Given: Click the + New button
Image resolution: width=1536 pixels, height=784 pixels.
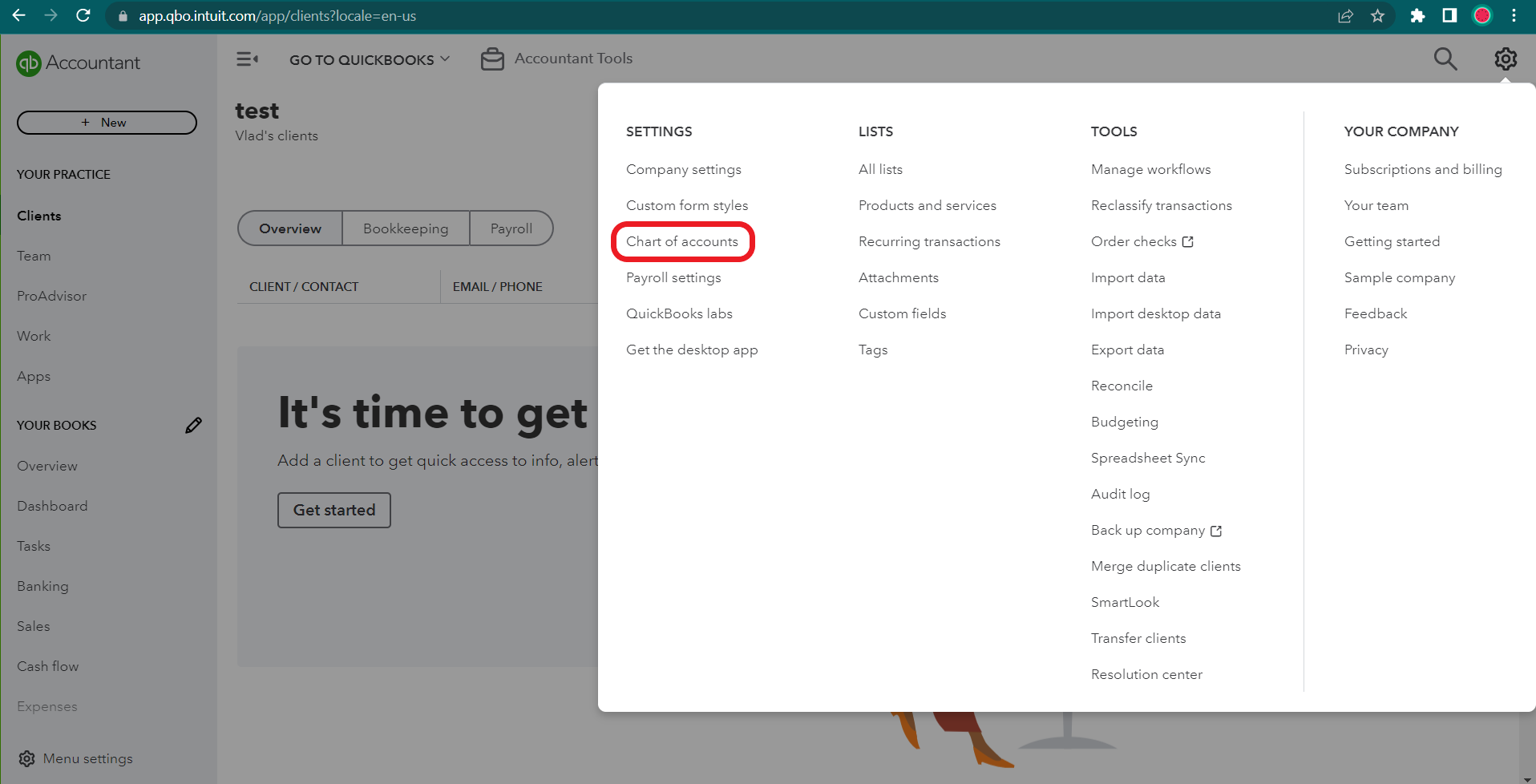Looking at the screenshot, I should coord(107,123).
